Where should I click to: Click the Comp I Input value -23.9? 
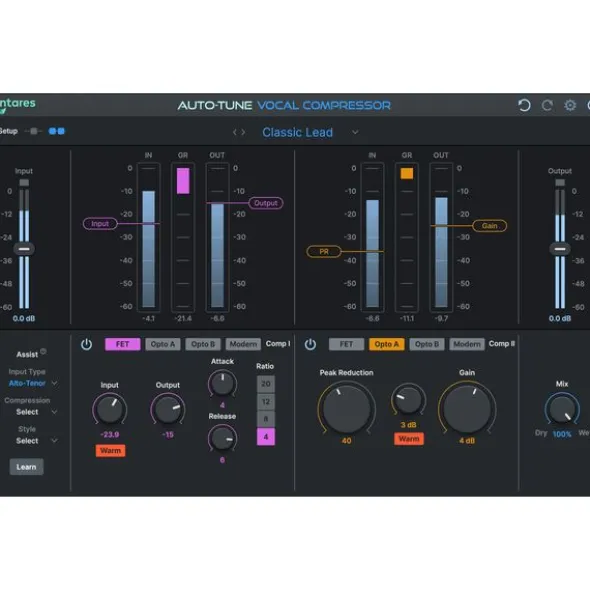[x=110, y=435]
